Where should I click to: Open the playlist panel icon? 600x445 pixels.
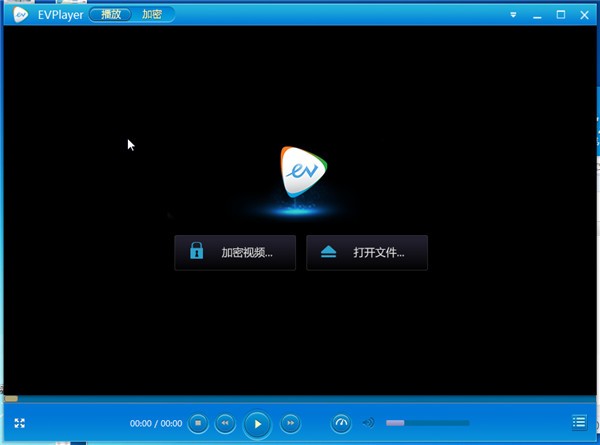[579, 423]
